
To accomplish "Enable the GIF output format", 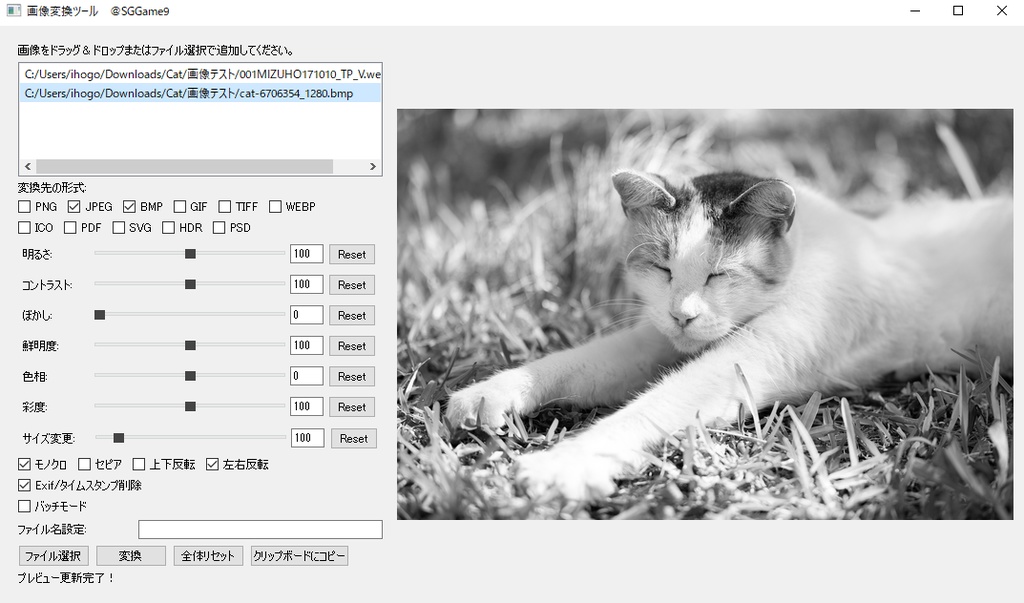I will point(180,207).
